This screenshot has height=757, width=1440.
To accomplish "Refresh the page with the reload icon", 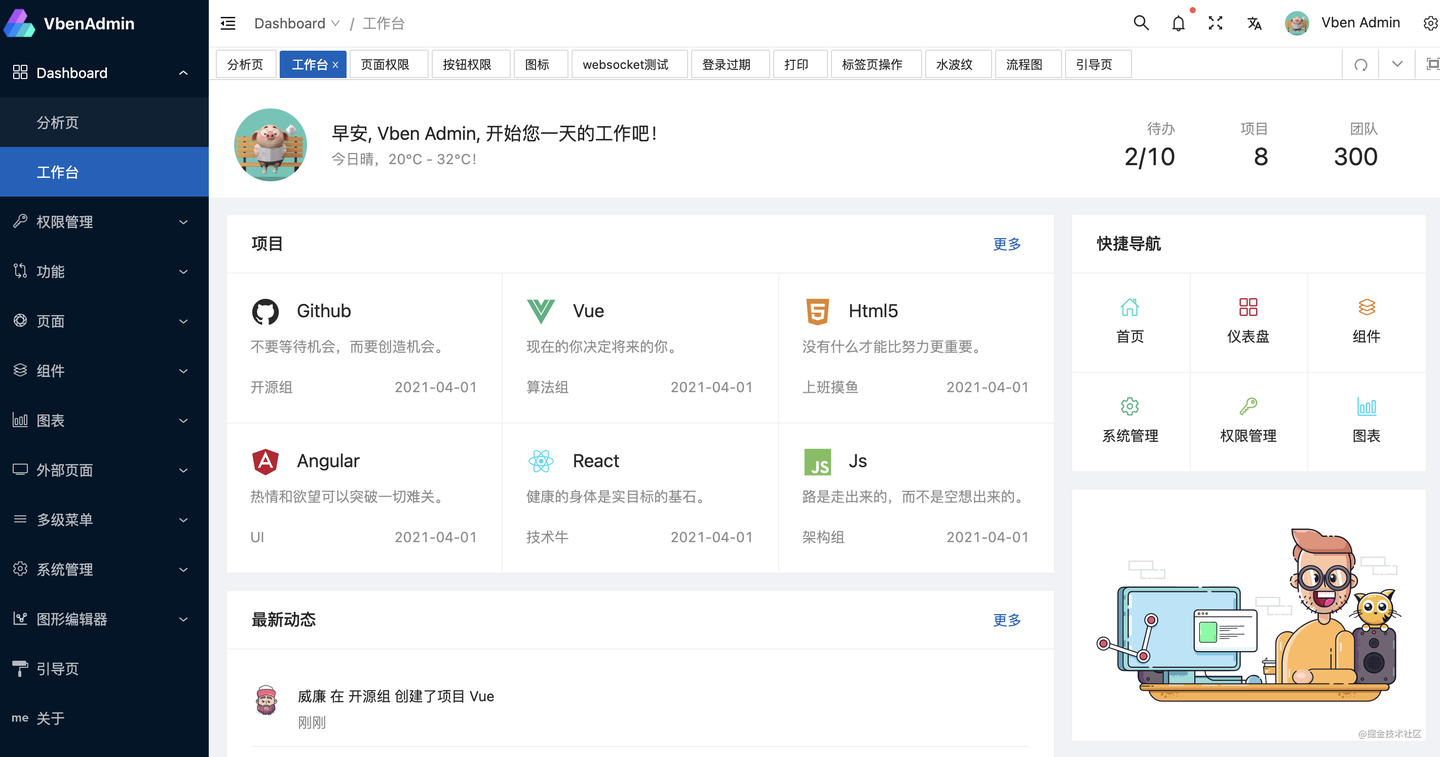I will pyautogui.click(x=1360, y=63).
